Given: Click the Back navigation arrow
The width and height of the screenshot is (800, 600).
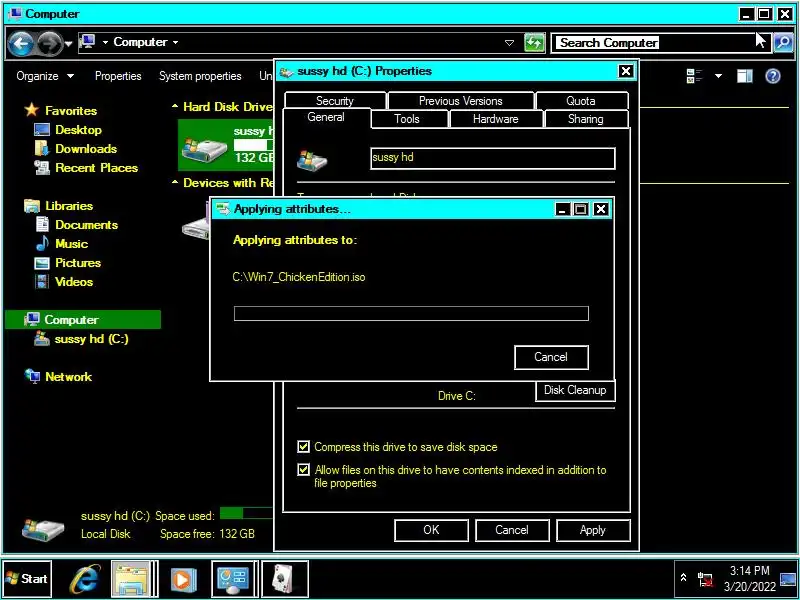Looking at the screenshot, I should pyautogui.click(x=21, y=44).
